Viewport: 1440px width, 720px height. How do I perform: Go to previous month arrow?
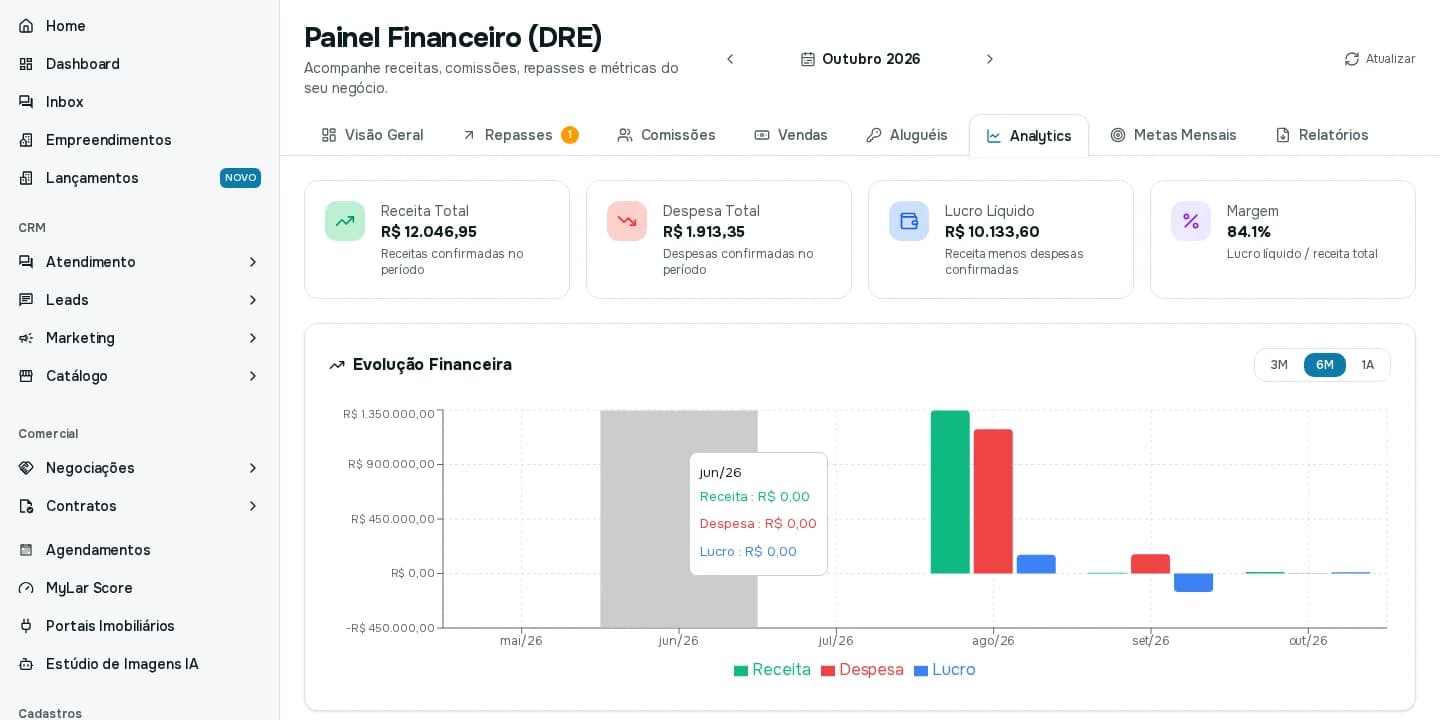(730, 59)
